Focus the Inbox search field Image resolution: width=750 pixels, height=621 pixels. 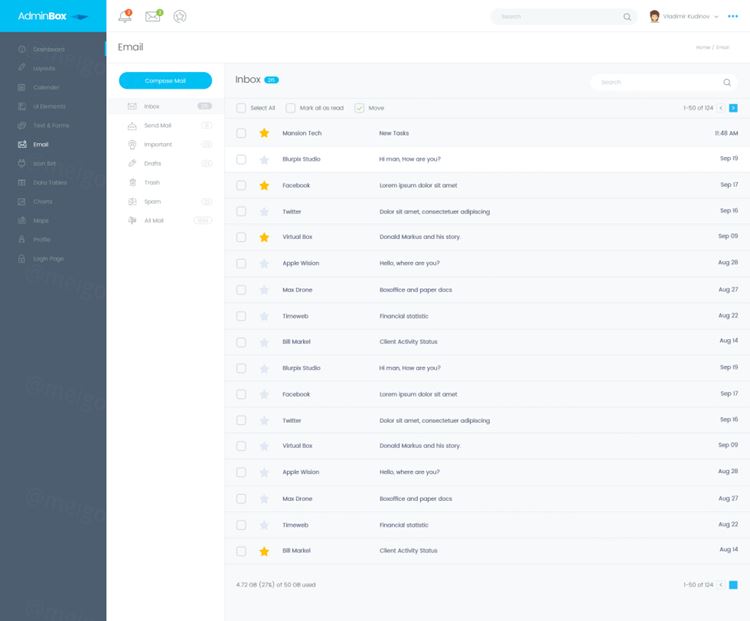coord(664,82)
